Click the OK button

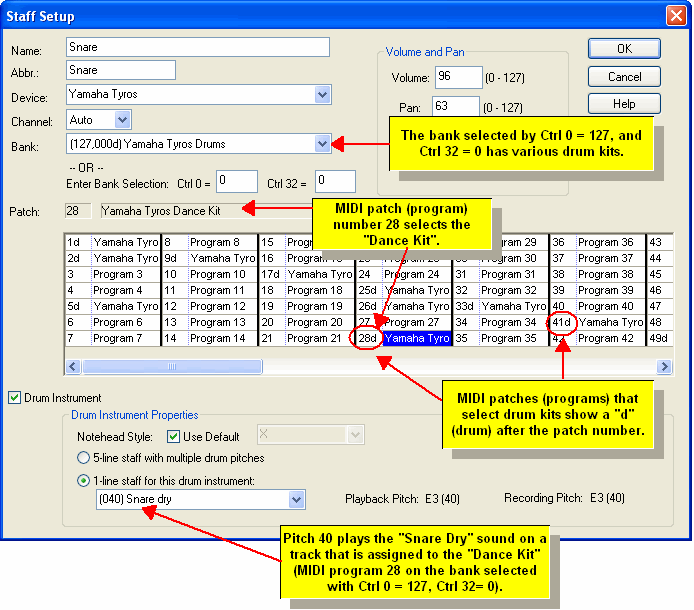624,48
